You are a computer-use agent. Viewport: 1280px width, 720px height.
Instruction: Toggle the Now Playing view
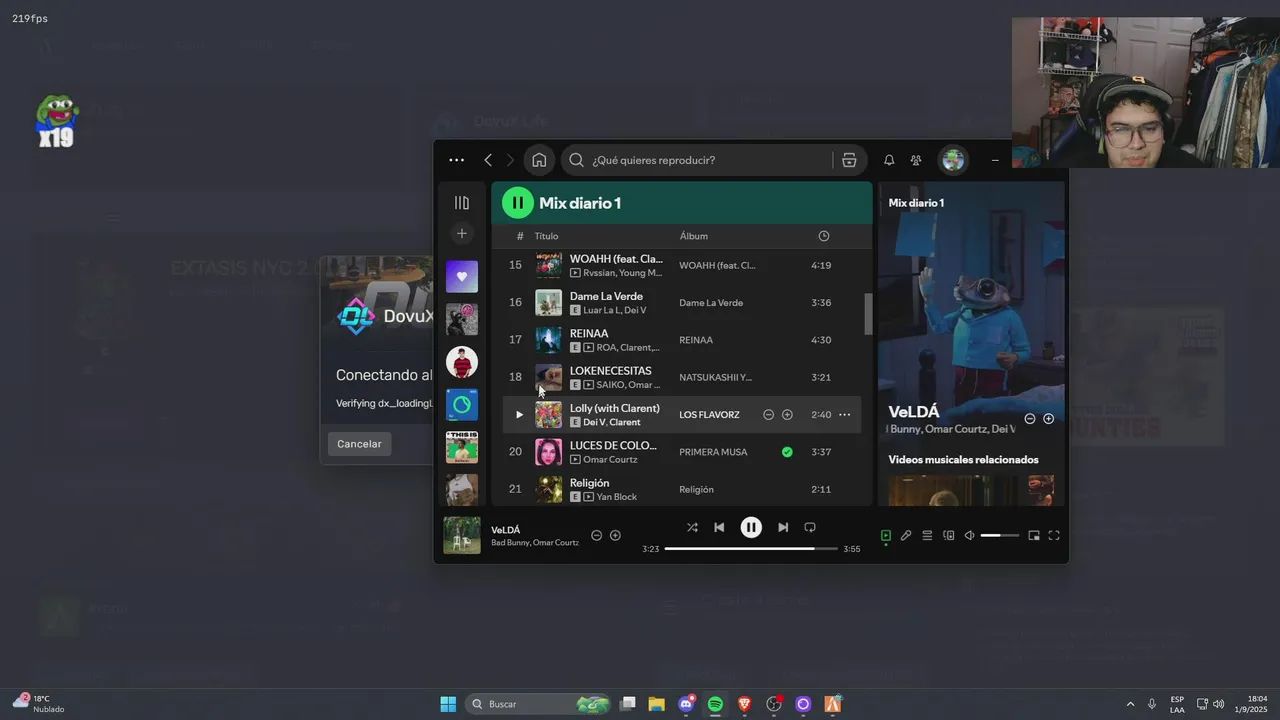coord(885,536)
